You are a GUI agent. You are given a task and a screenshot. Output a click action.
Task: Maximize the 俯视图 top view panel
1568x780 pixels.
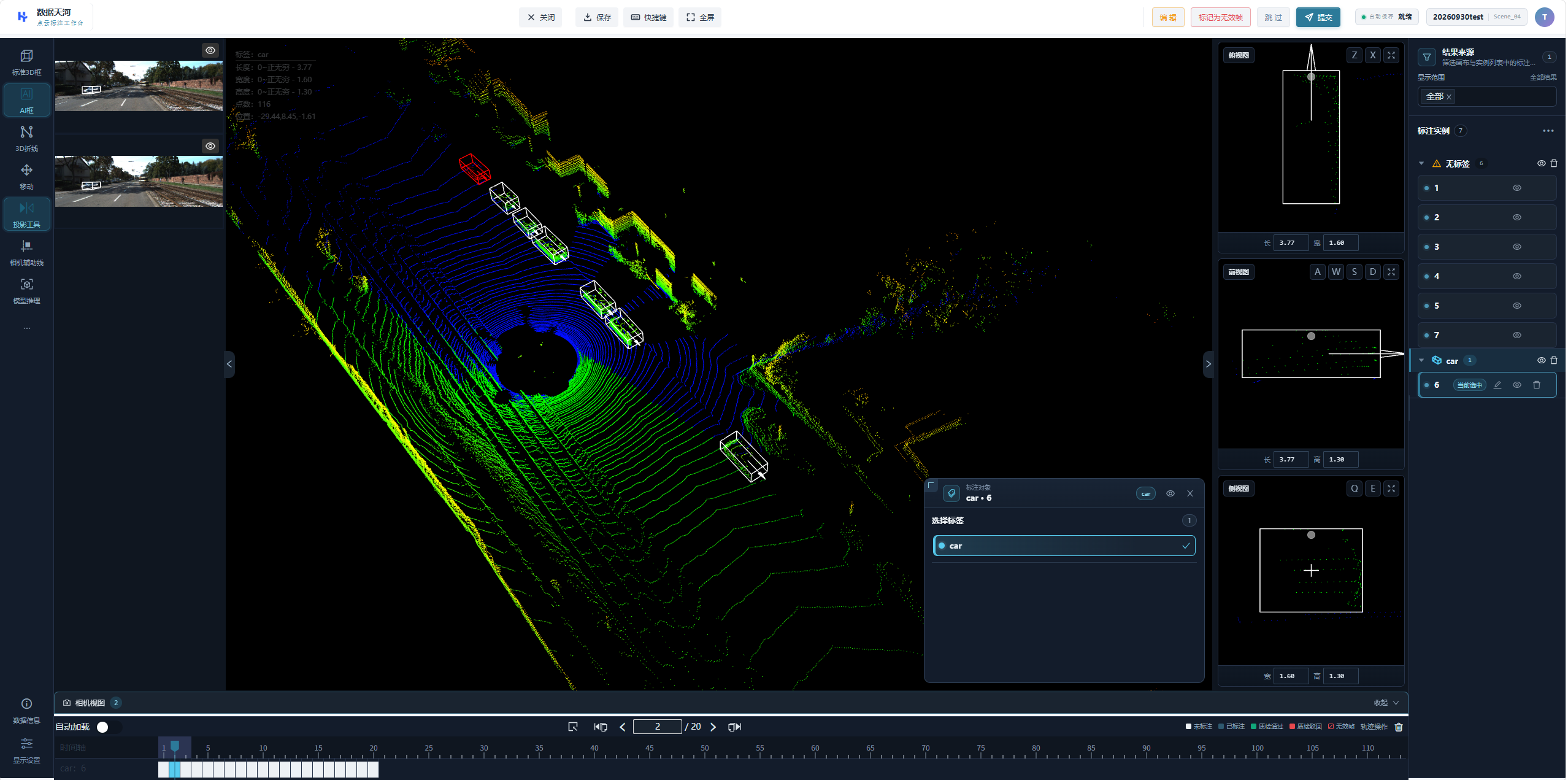click(1391, 55)
